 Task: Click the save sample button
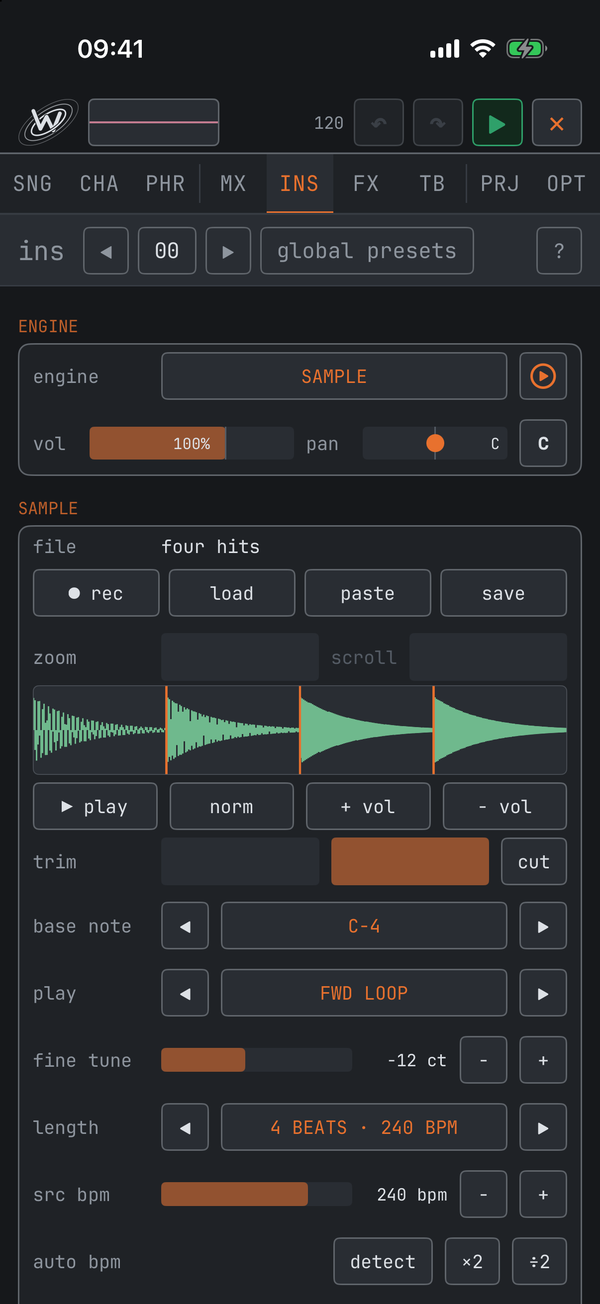(504, 593)
